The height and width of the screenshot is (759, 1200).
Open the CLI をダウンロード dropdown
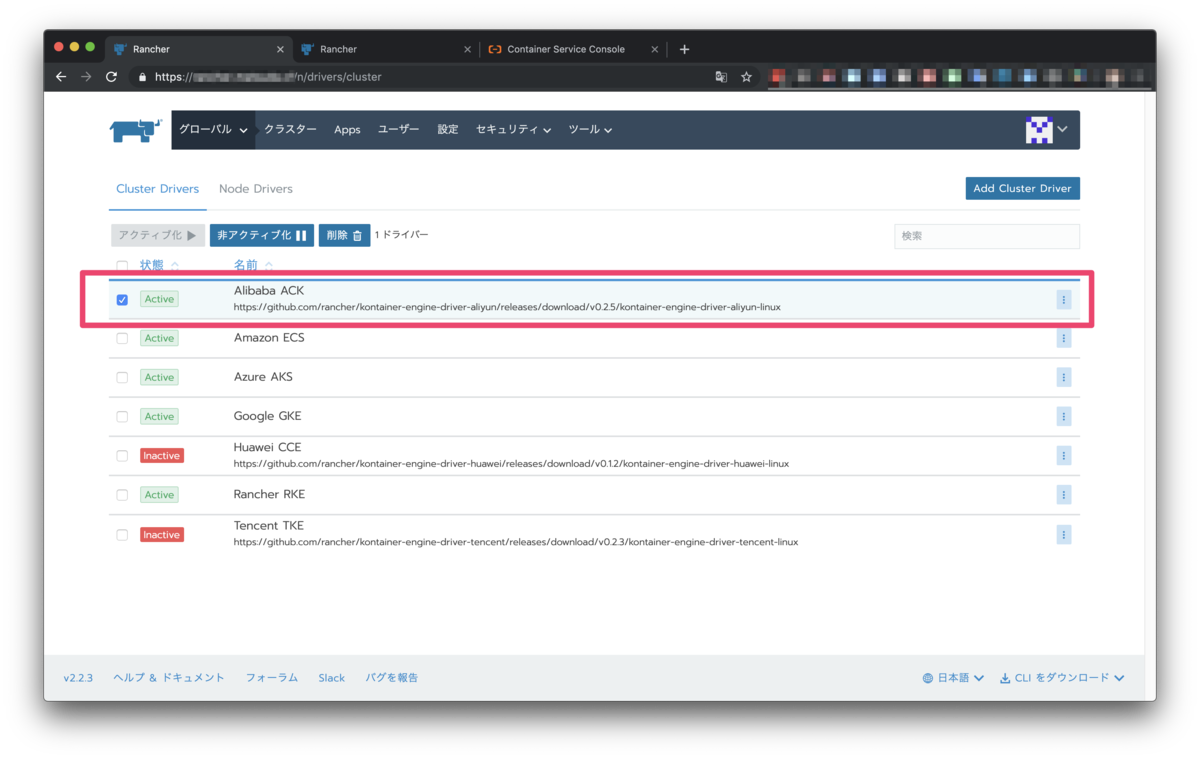(x=1062, y=678)
